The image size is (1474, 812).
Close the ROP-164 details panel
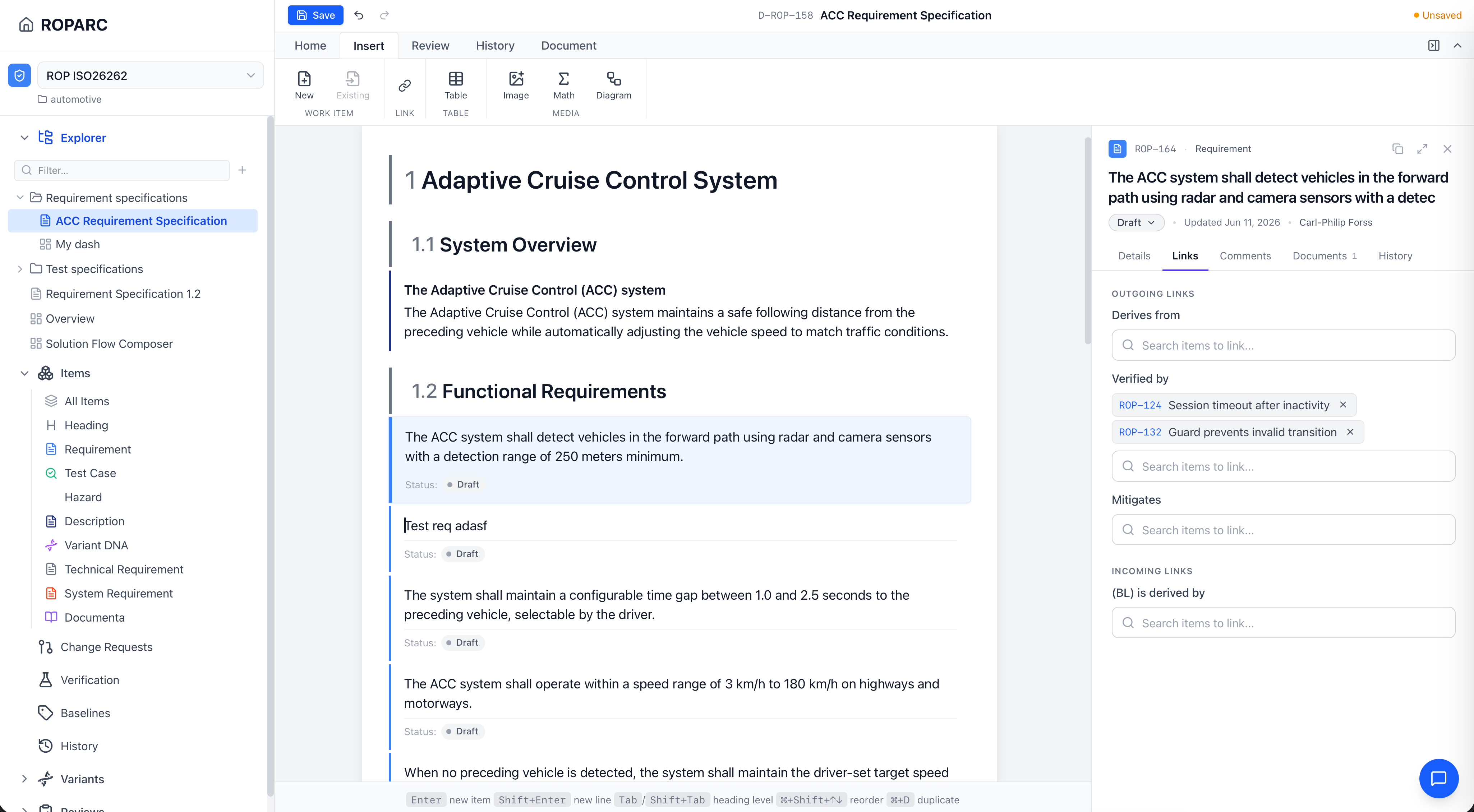1447,149
